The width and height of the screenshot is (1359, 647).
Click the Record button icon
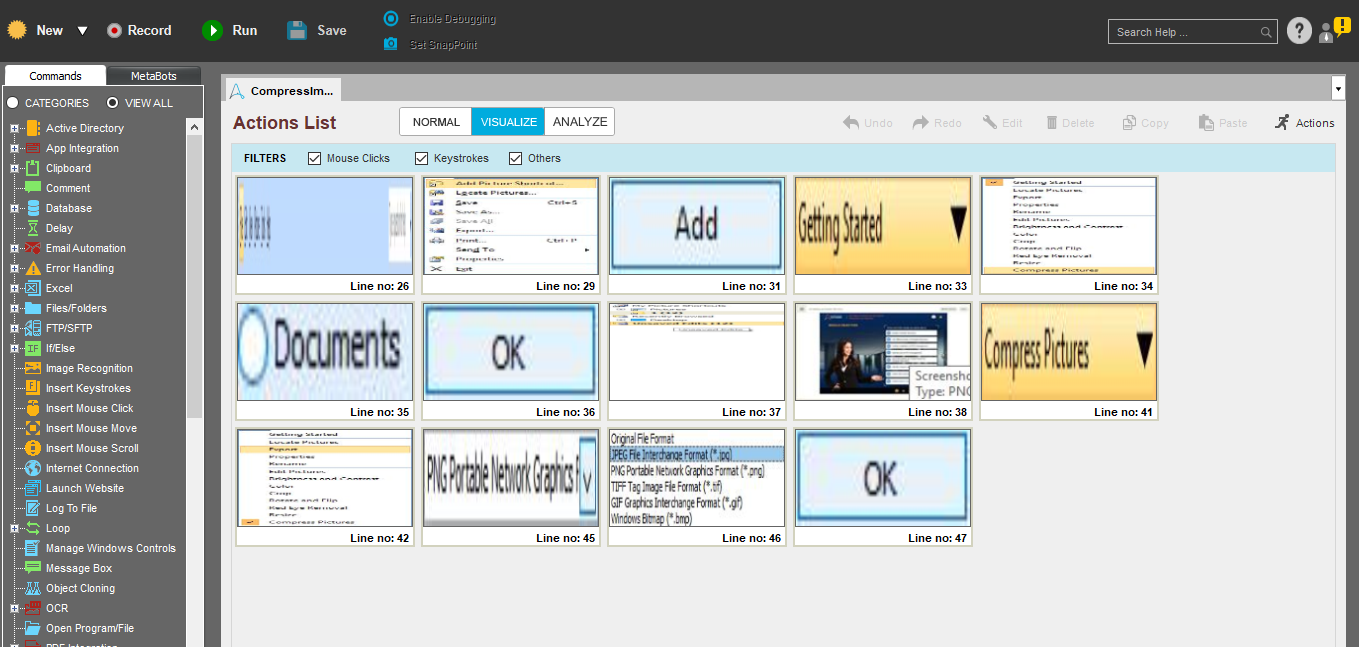coord(115,31)
